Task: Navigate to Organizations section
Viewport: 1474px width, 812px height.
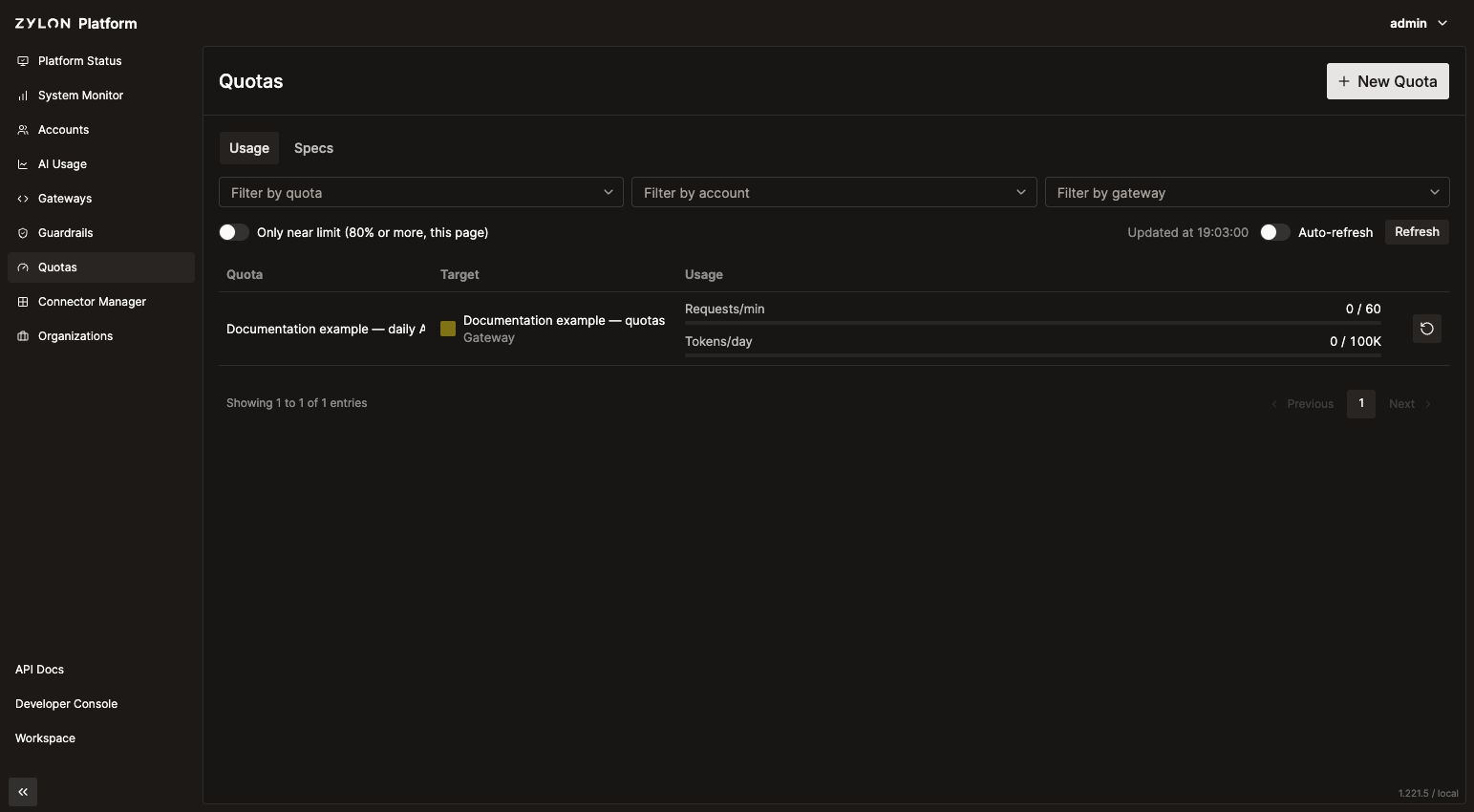Action: coord(101,336)
